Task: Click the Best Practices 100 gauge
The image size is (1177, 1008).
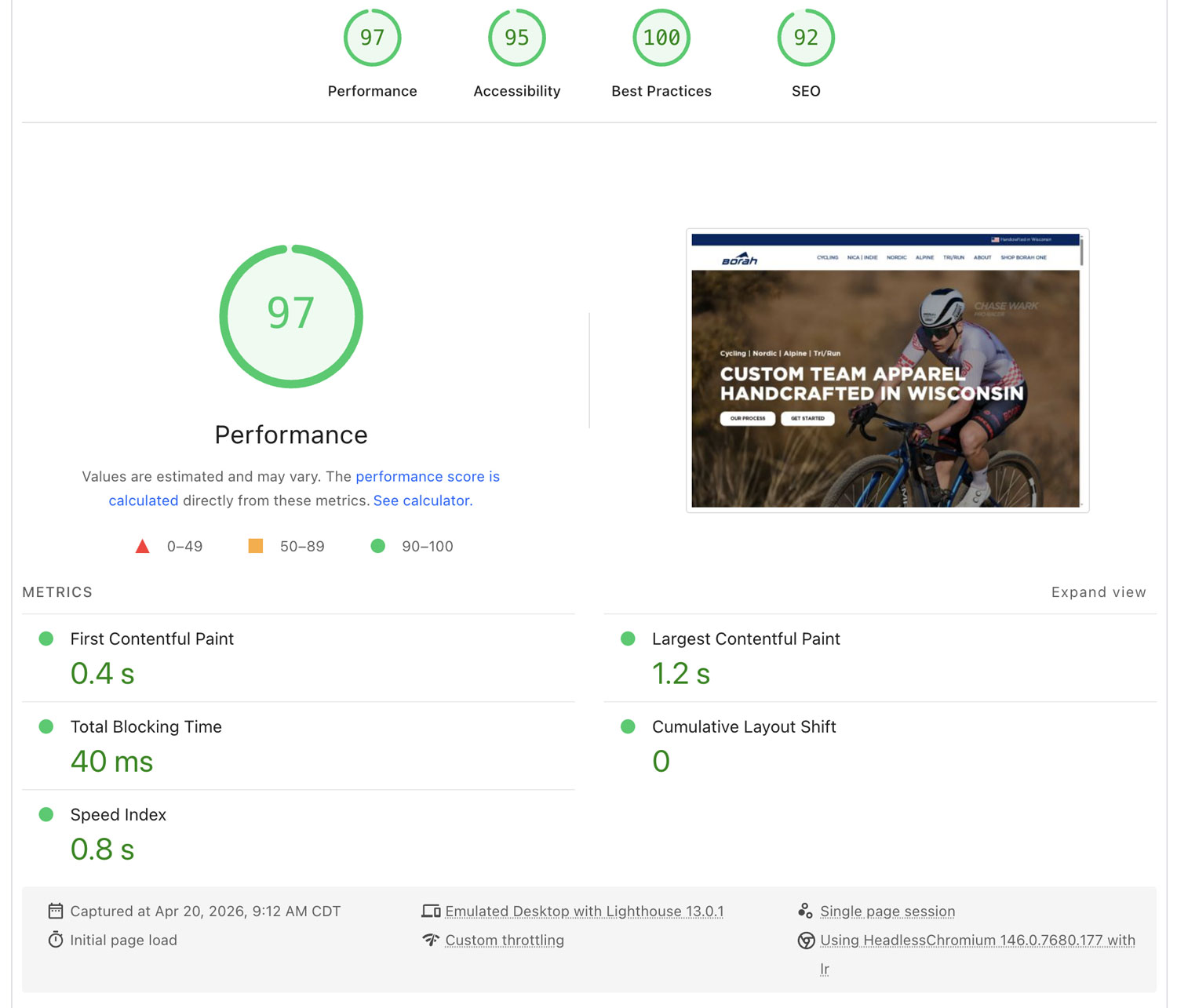Action: pyautogui.click(x=661, y=38)
